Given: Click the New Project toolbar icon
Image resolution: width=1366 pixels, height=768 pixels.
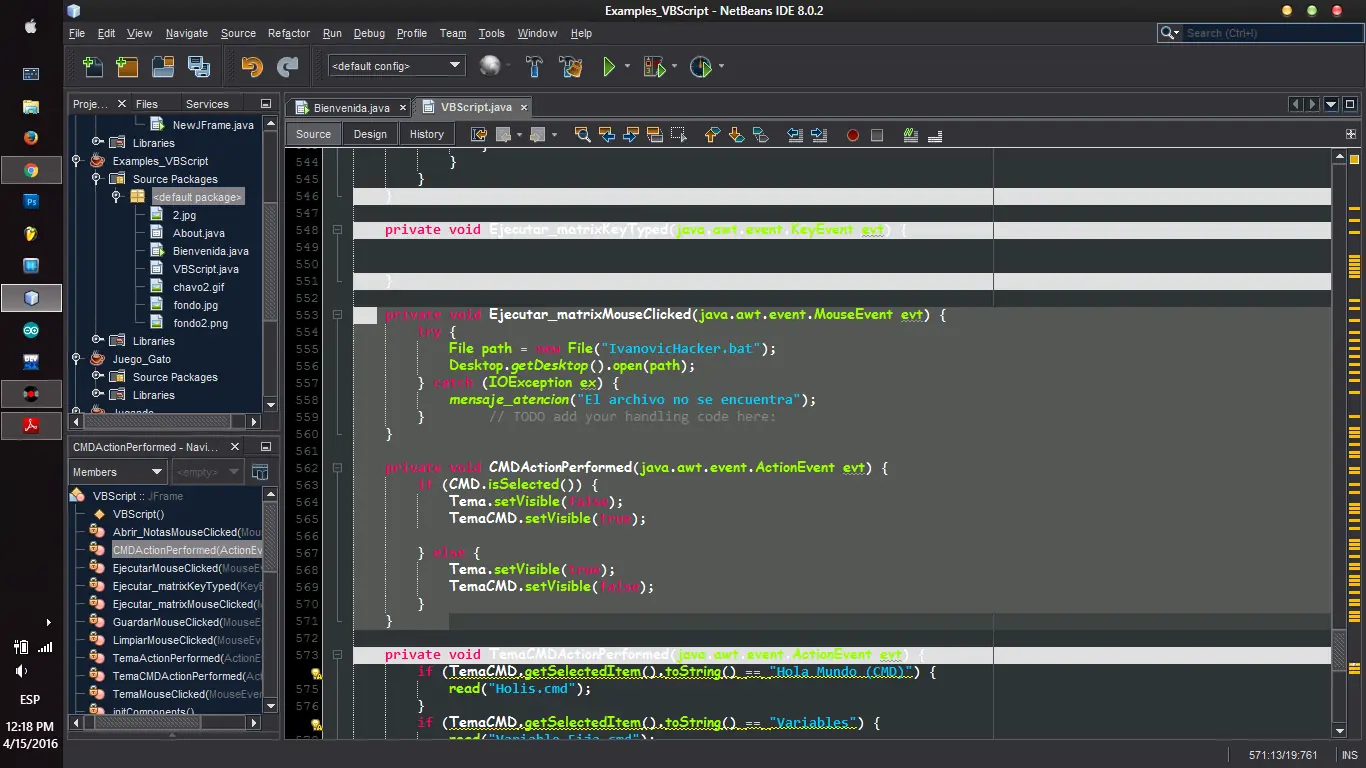Looking at the screenshot, I should (x=127, y=67).
